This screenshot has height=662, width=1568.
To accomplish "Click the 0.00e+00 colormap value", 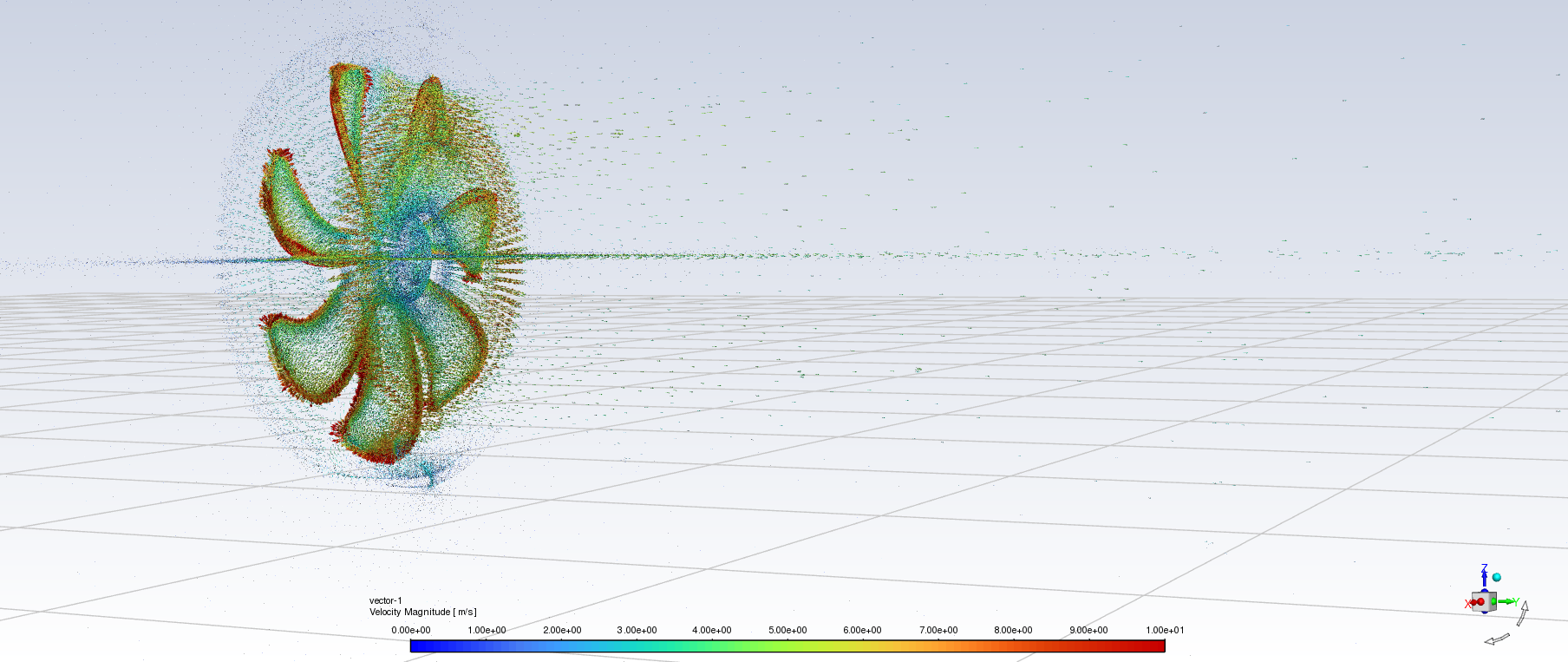I will [x=411, y=630].
